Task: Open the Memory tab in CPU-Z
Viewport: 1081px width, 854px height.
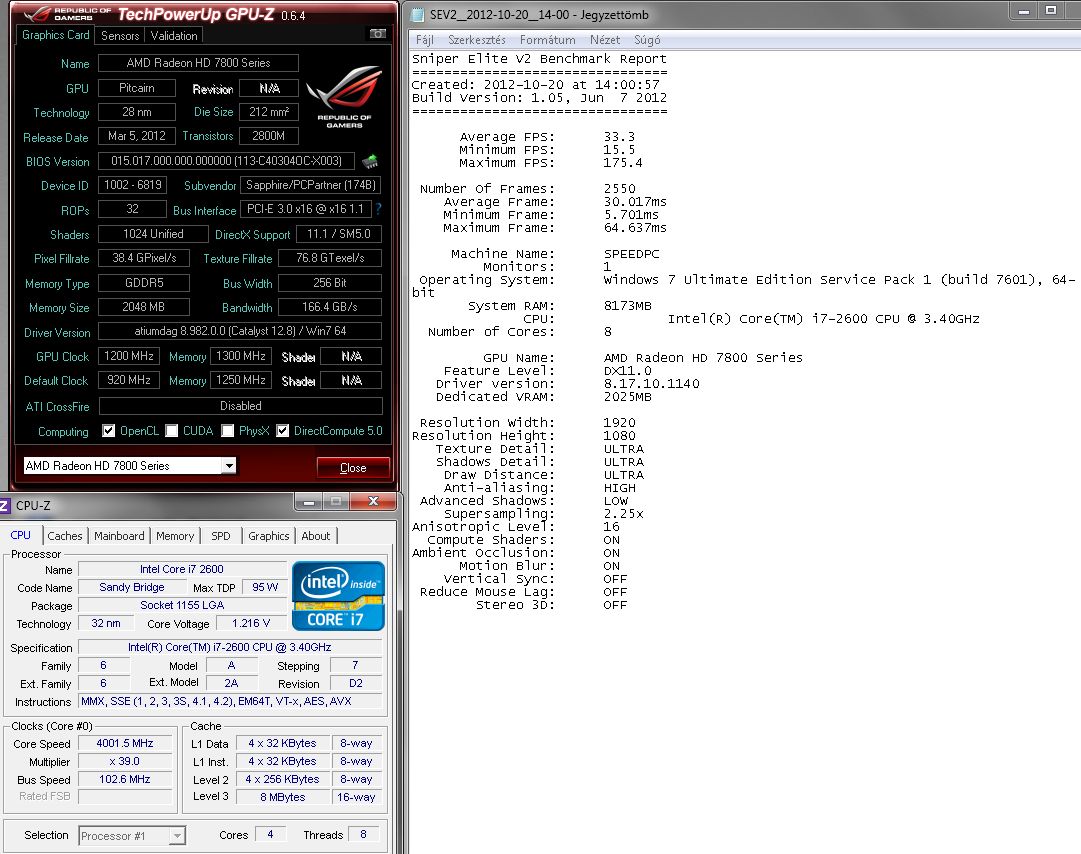Action: click(x=174, y=536)
